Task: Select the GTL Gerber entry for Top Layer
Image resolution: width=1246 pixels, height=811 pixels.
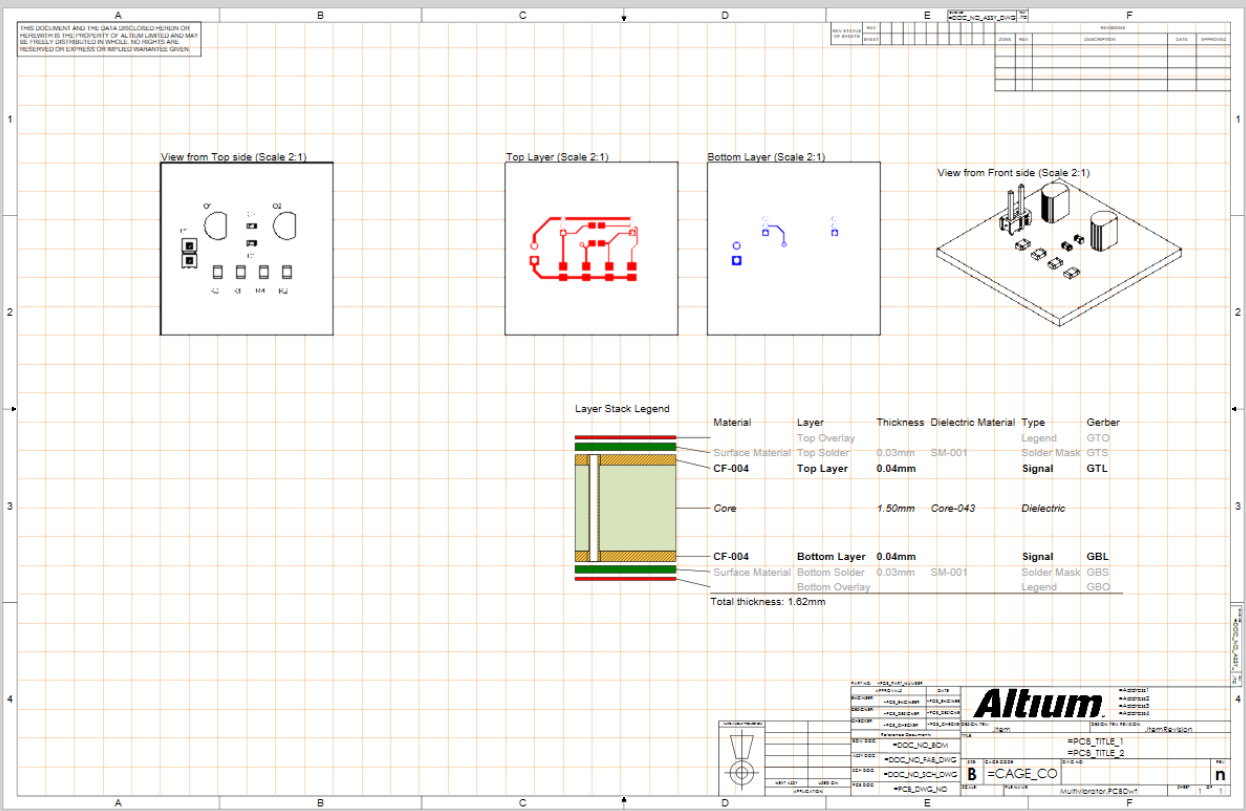Action: click(x=1097, y=468)
